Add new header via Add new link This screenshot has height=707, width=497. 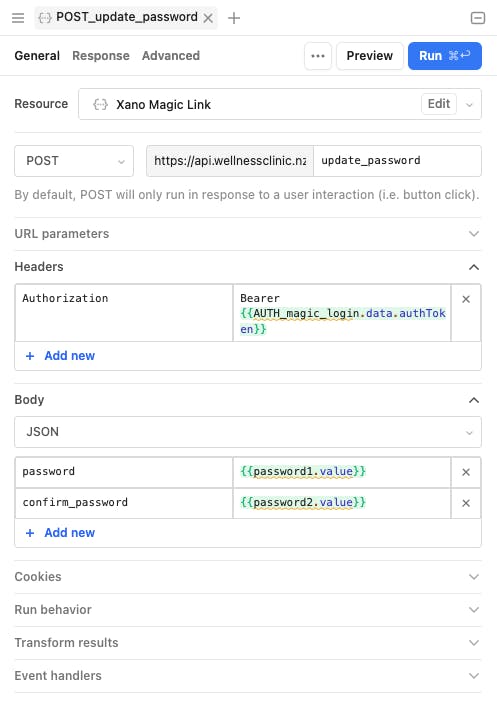[x=60, y=356]
